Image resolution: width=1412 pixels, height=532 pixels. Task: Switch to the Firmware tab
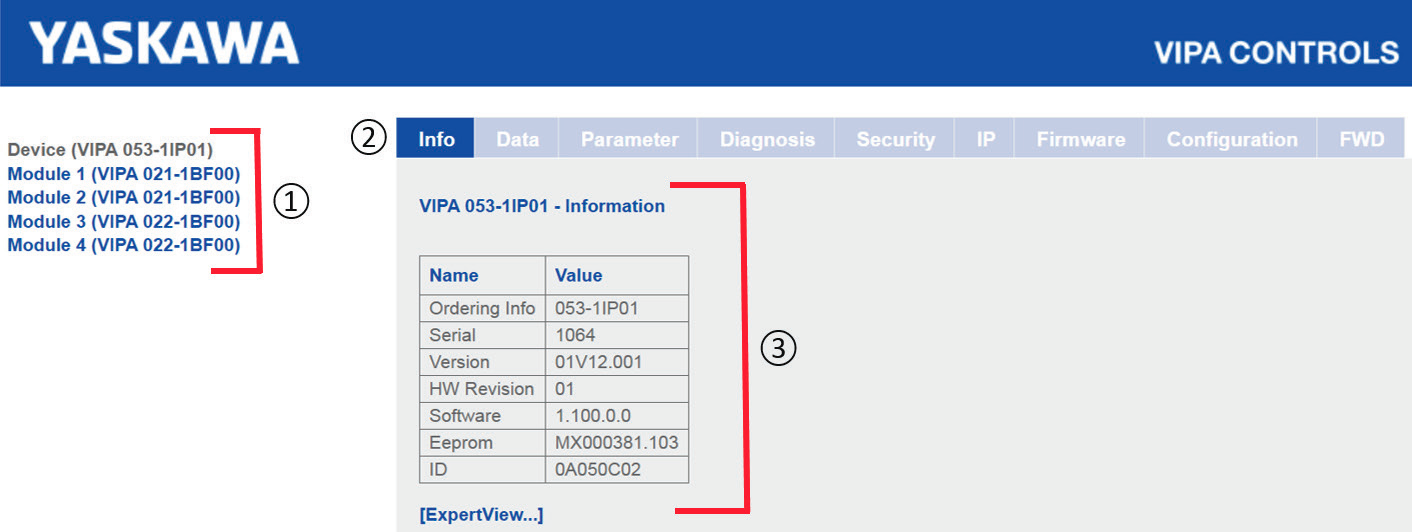[x=1080, y=139]
